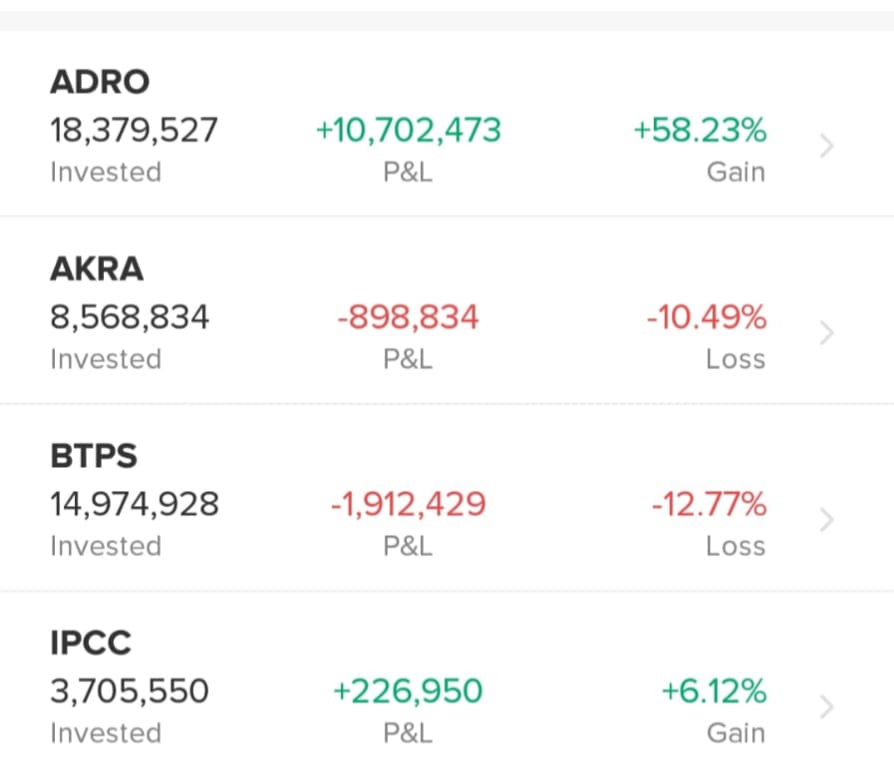The width and height of the screenshot is (894, 761).
Task: Tap AKRA P&L value -898,834
Action: tap(408, 318)
